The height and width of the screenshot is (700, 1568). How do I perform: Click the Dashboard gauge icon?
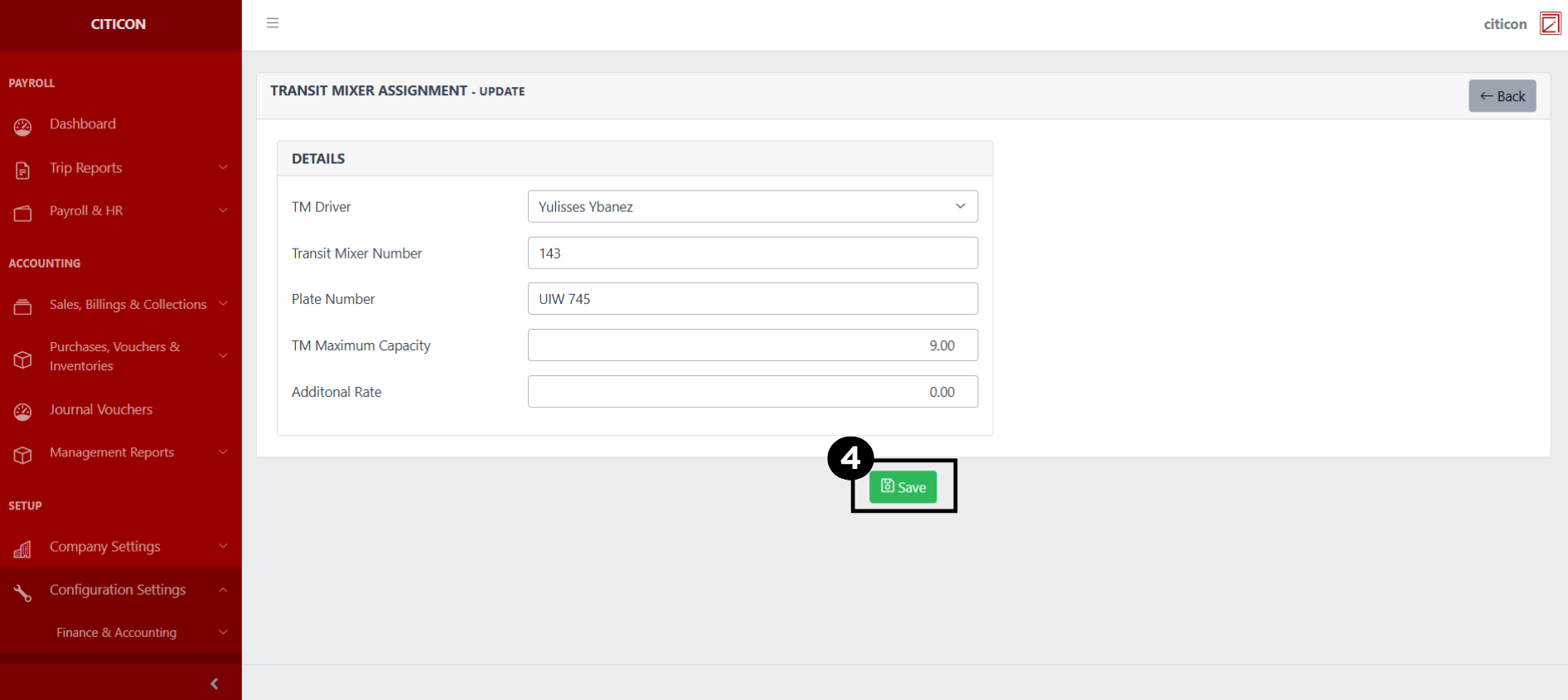click(22, 127)
